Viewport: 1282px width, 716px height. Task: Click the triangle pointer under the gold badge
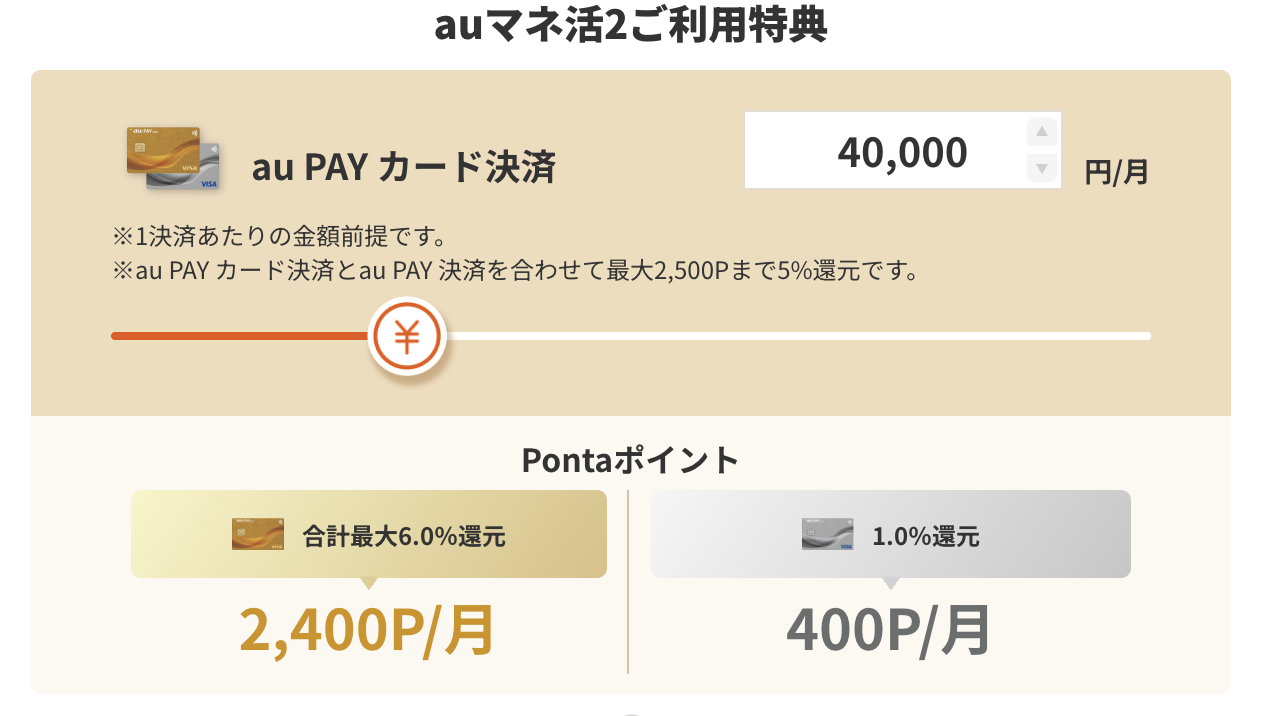(x=369, y=583)
